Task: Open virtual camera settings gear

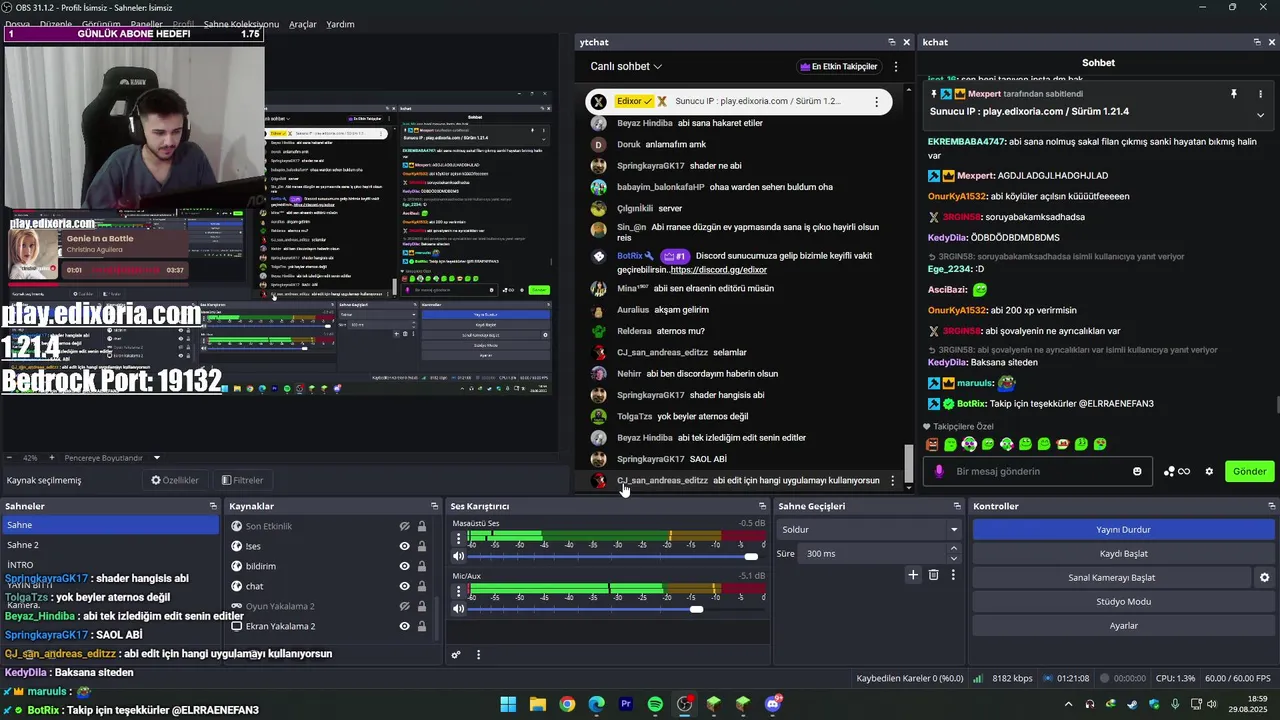Action: coord(1264,578)
